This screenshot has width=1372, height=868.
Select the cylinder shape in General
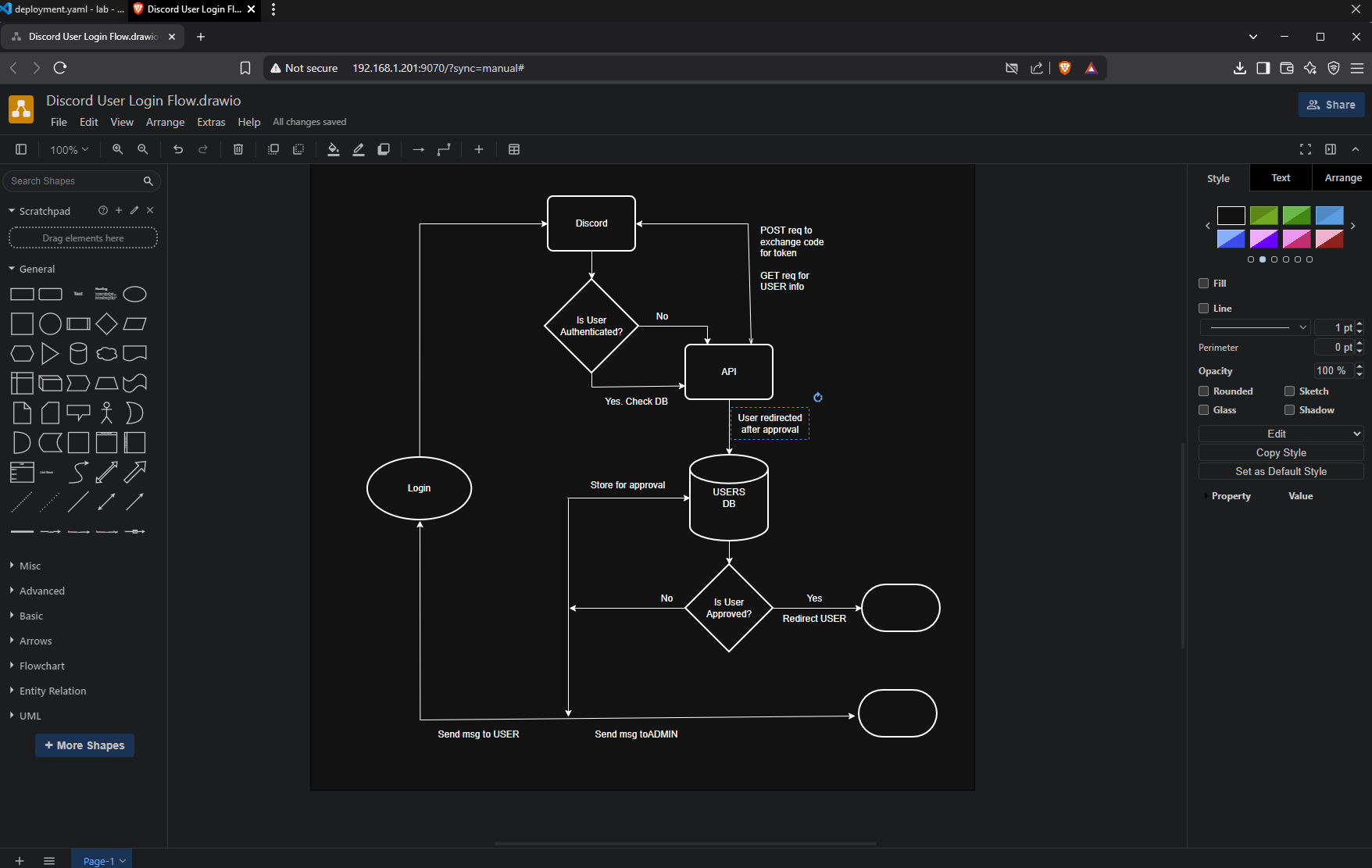78,353
